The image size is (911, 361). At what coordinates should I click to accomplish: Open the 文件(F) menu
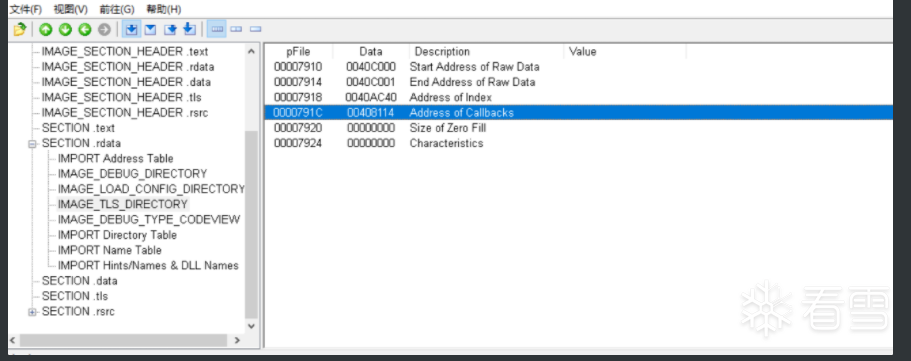[x=26, y=9]
